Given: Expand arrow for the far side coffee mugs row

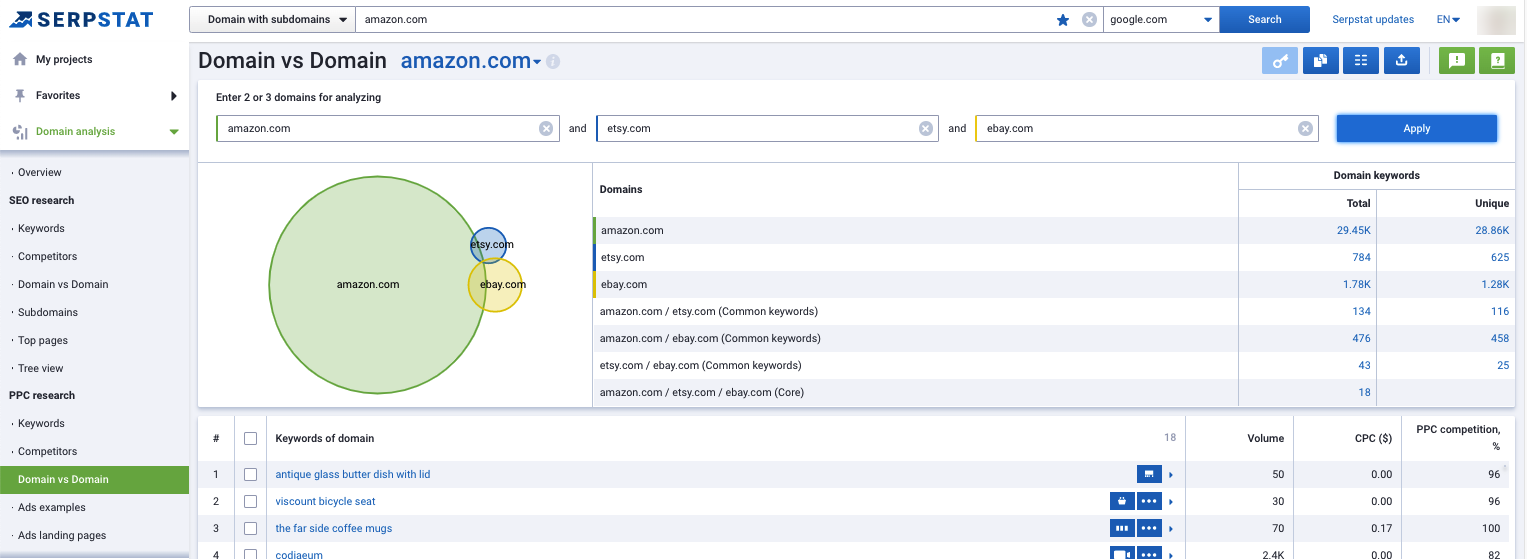Looking at the screenshot, I should [x=1171, y=529].
